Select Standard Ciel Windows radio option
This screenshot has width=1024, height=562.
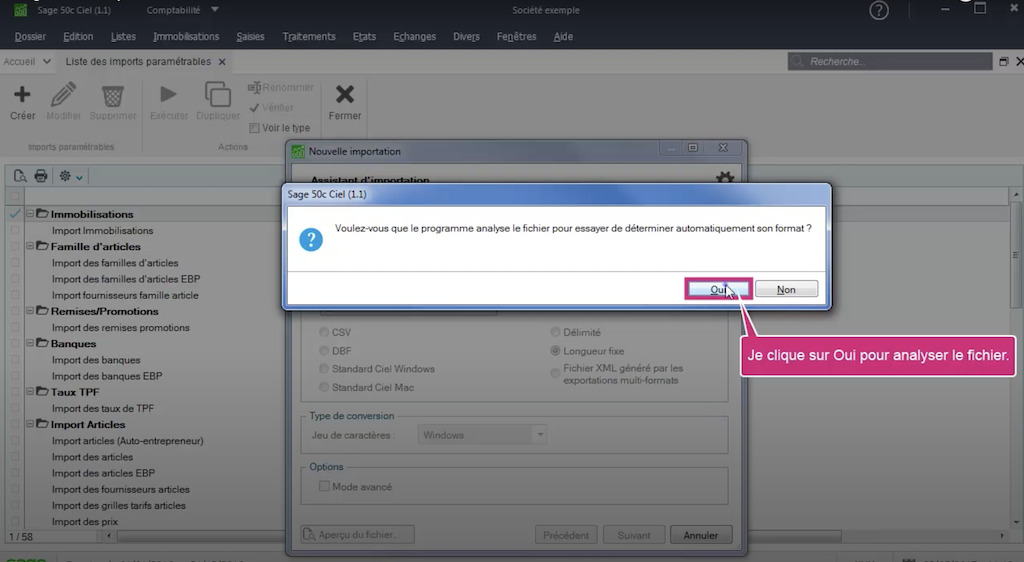[324, 369]
